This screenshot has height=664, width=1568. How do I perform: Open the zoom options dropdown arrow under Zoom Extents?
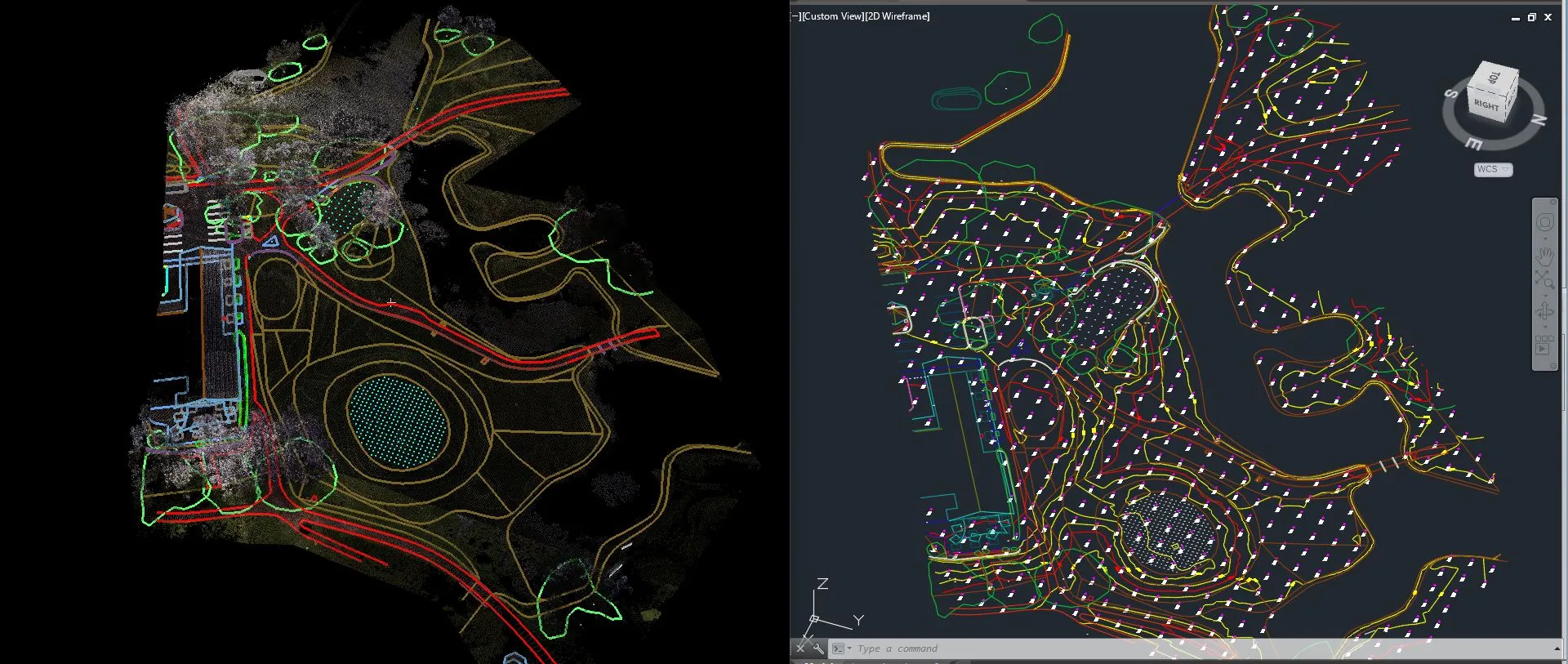click(x=1544, y=294)
